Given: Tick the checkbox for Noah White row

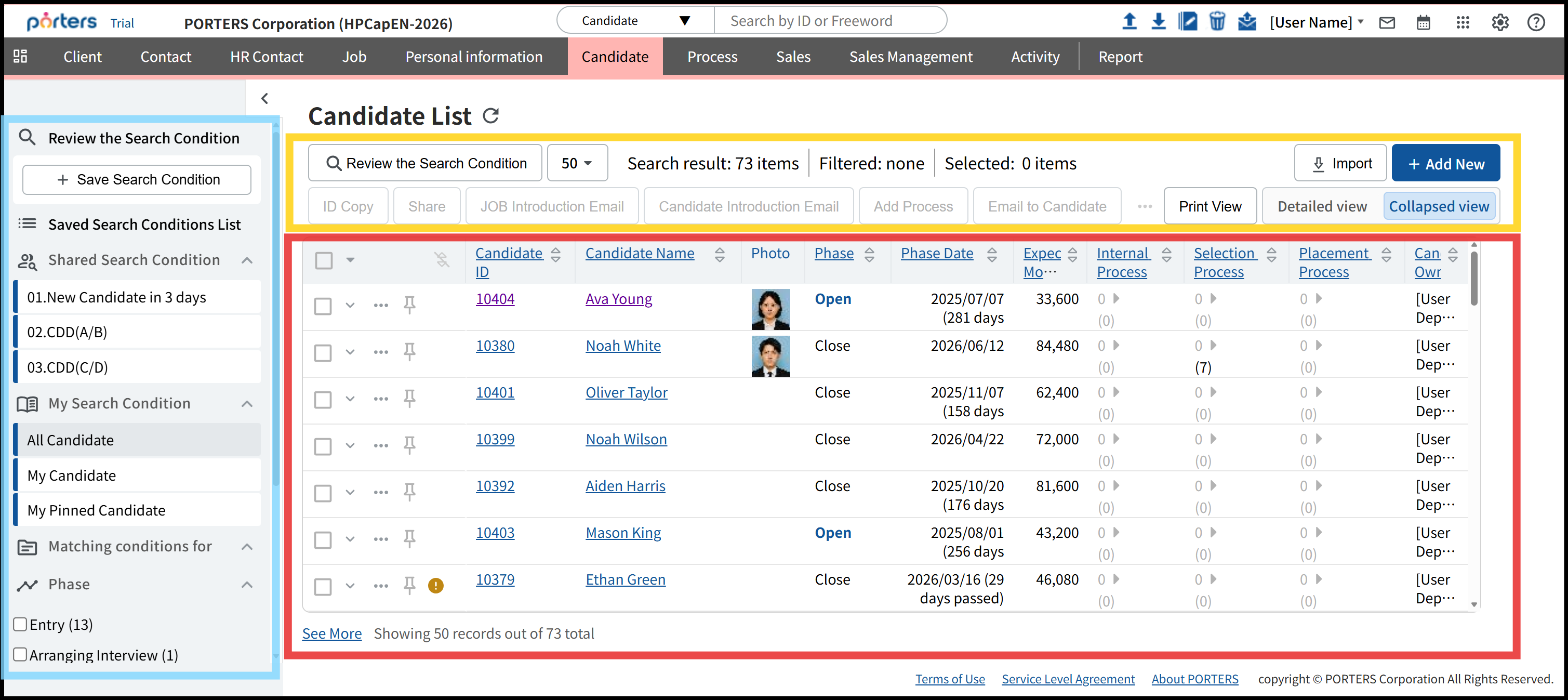Looking at the screenshot, I should pos(323,352).
